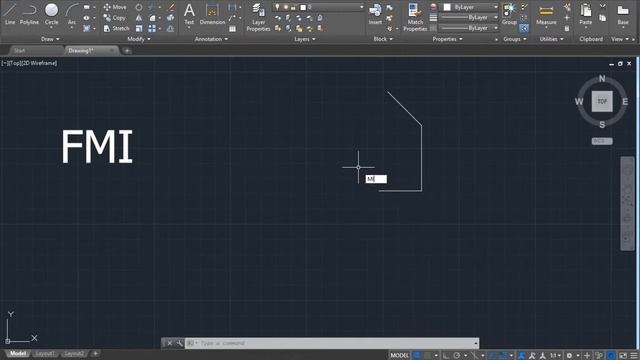Close the command line with X

[169, 343]
